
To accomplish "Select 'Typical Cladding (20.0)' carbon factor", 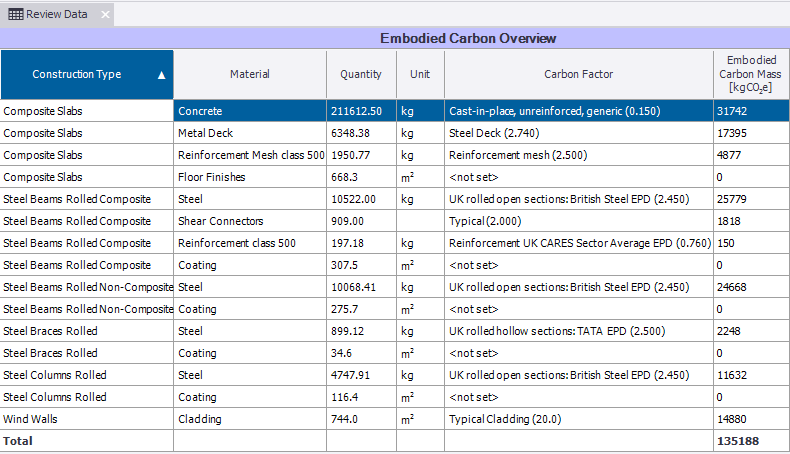I will coord(578,419).
